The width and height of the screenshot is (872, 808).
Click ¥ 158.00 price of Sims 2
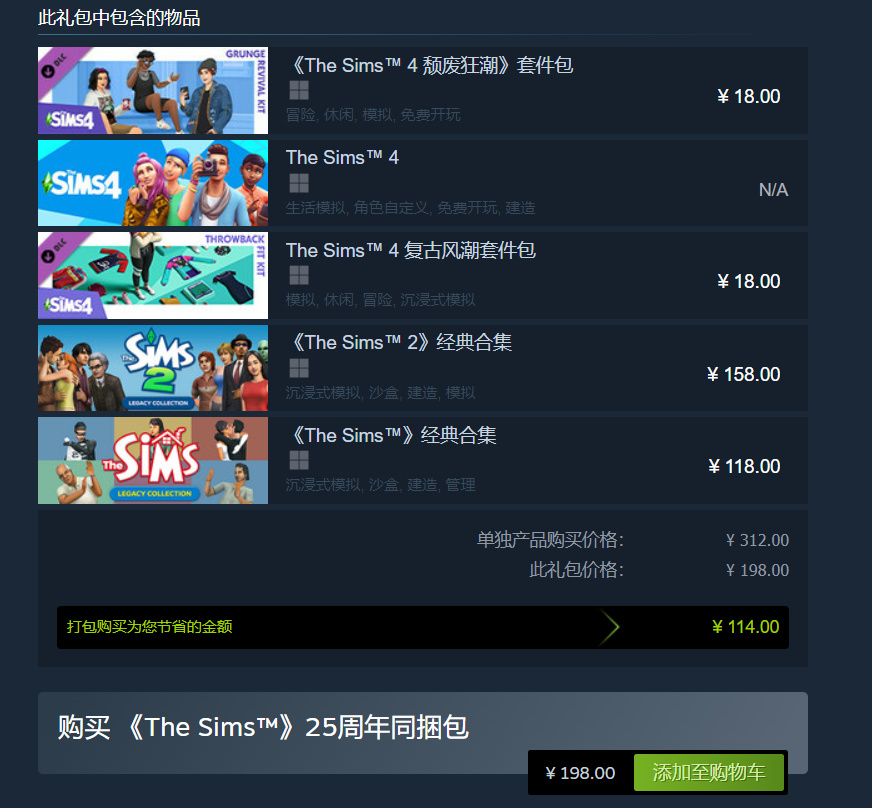[x=744, y=374]
